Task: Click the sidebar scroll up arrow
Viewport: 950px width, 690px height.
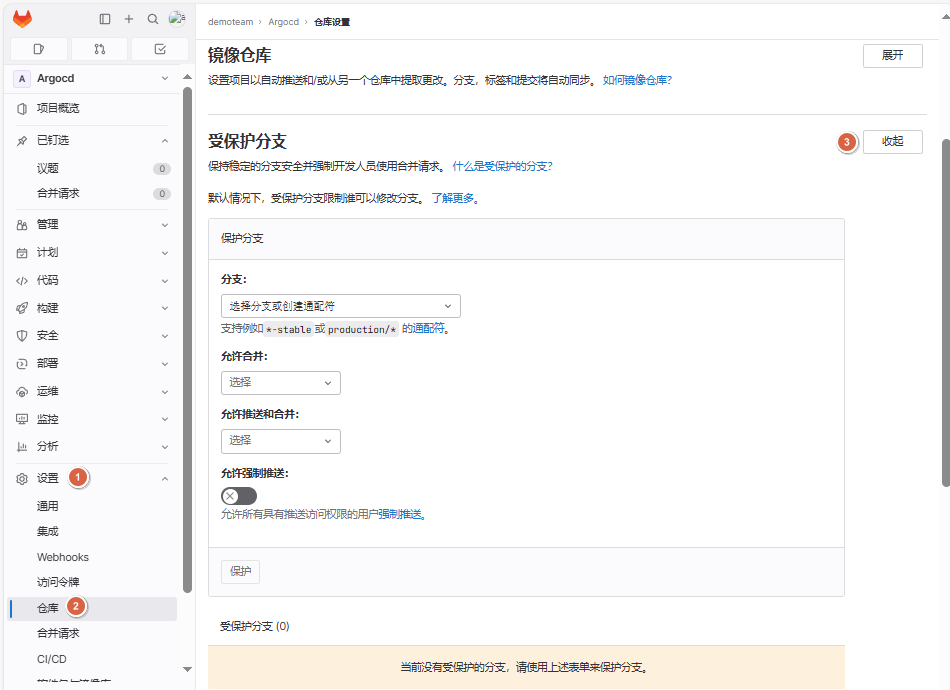Action: (x=187, y=77)
